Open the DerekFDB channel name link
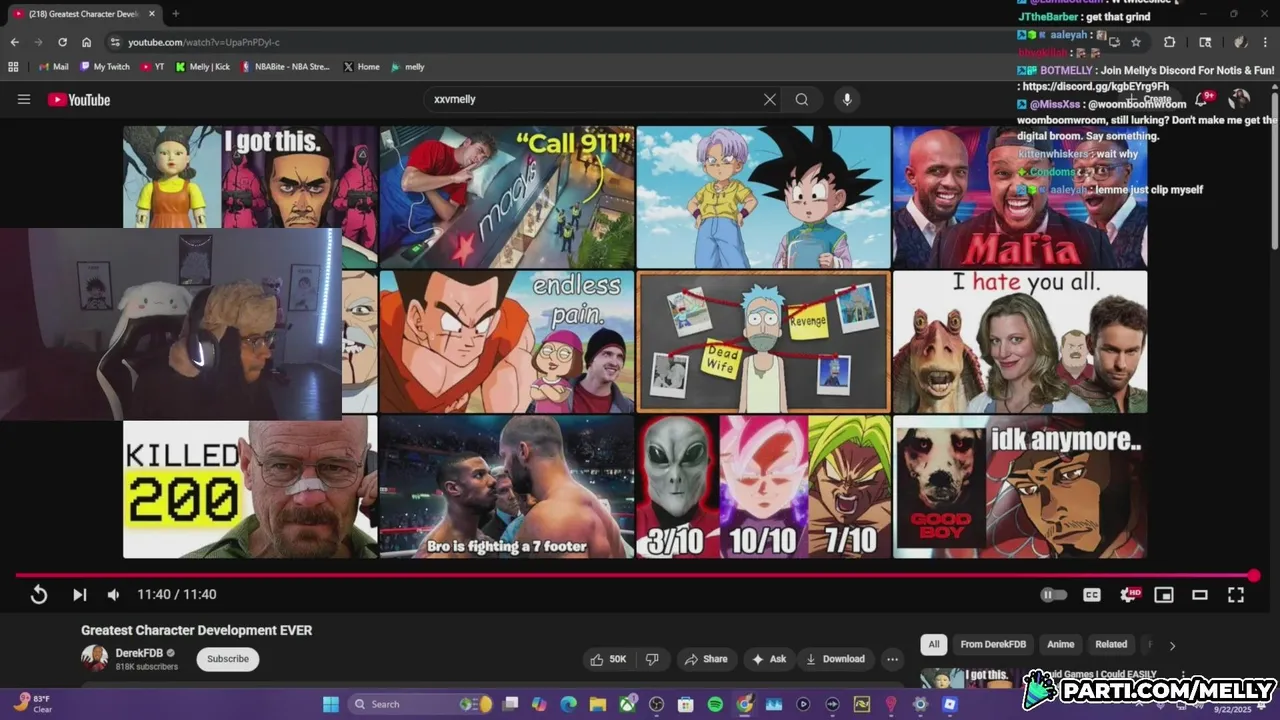The image size is (1280, 720). (140, 653)
